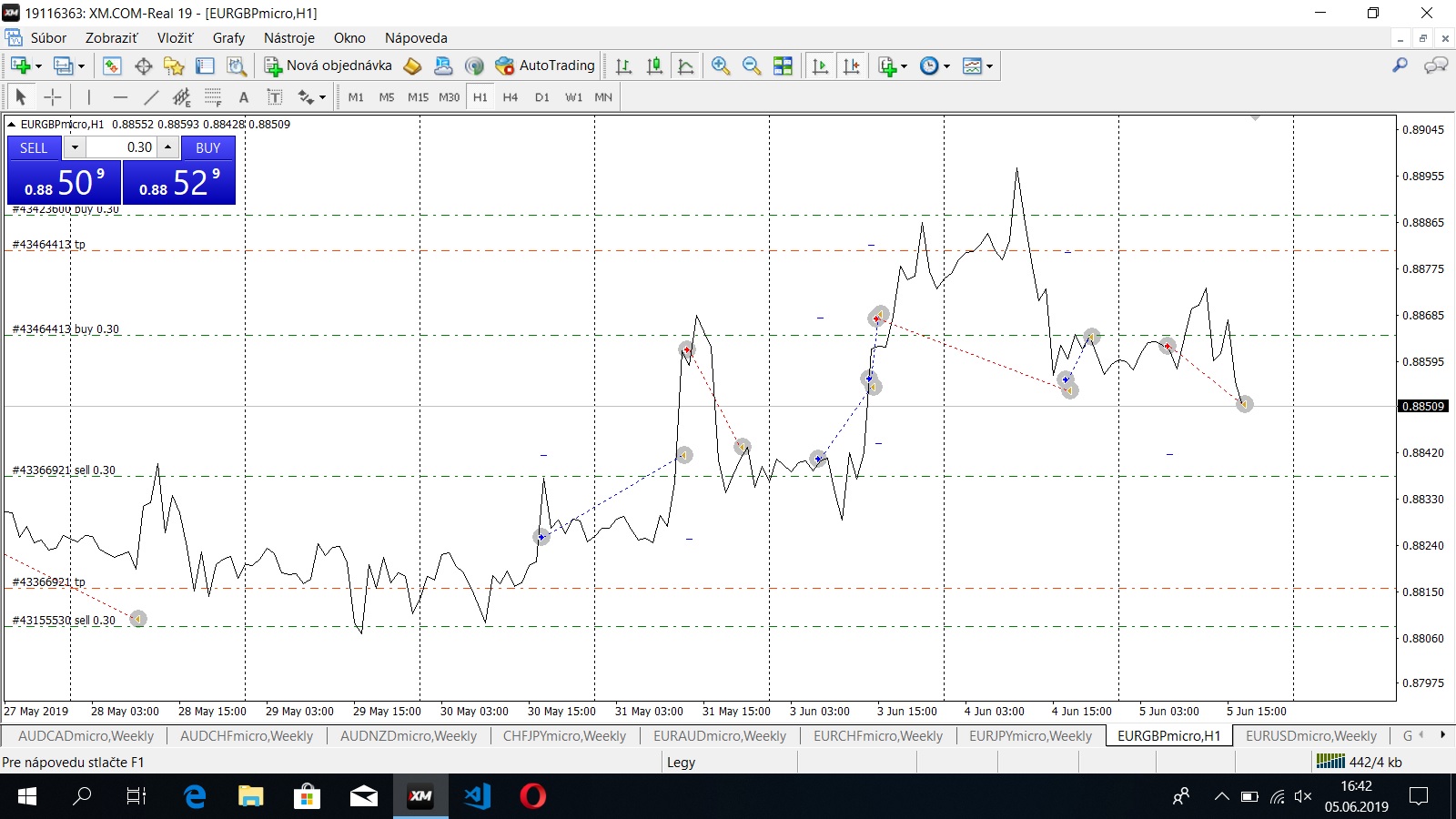Image resolution: width=1456 pixels, height=819 pixels.
Task: Open the search magnifier icon
Action: click(x=1400, y=66)
